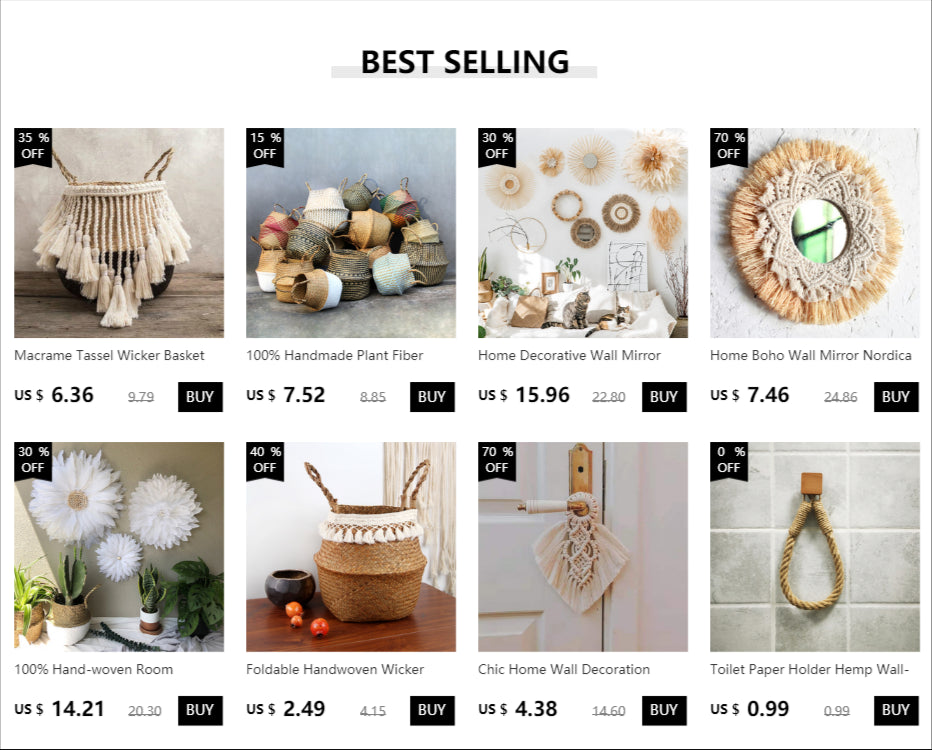
Task: View the white feather wall flowers photo
Action: [119, 547]
